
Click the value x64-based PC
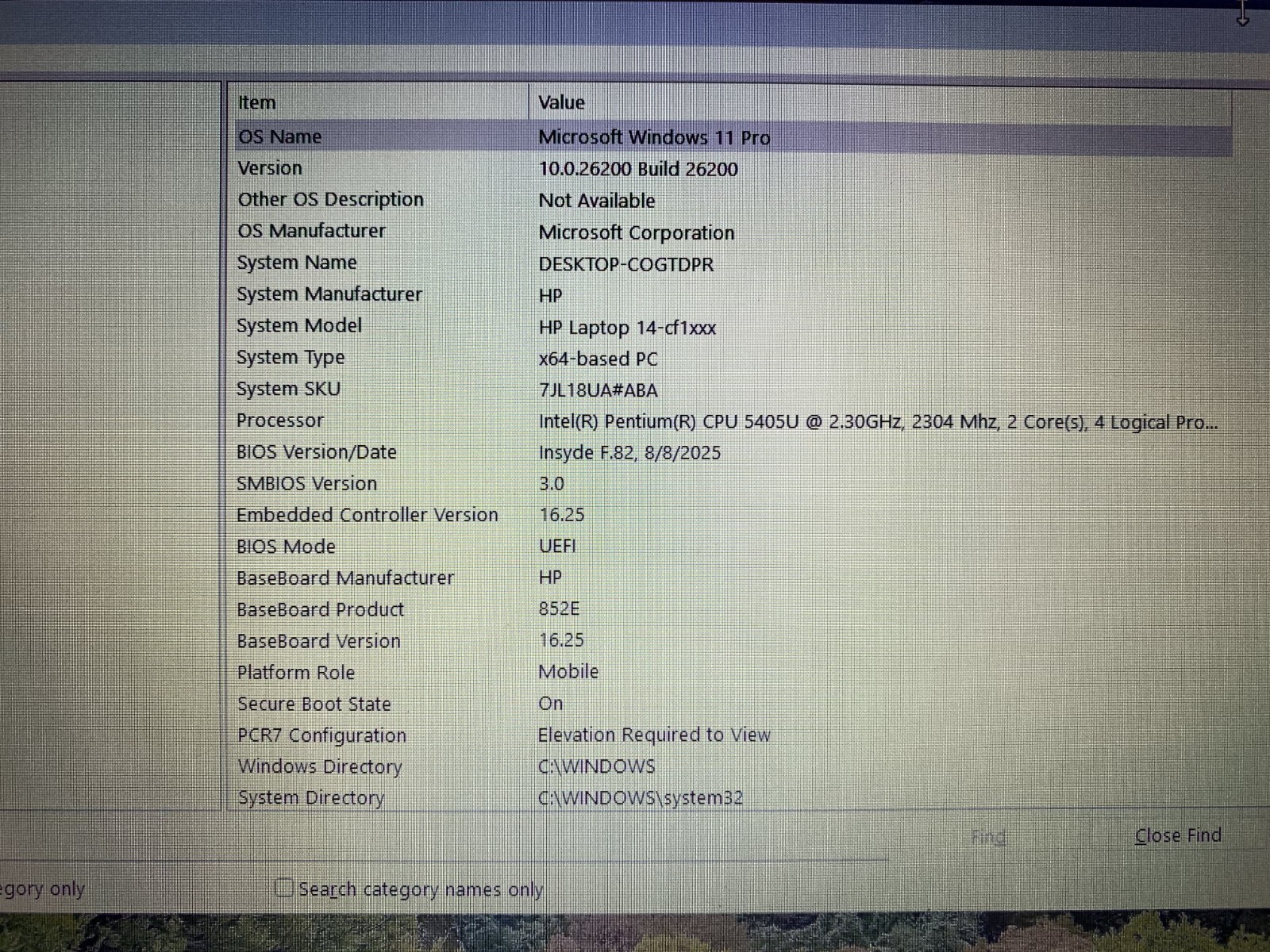pos(598,359)
